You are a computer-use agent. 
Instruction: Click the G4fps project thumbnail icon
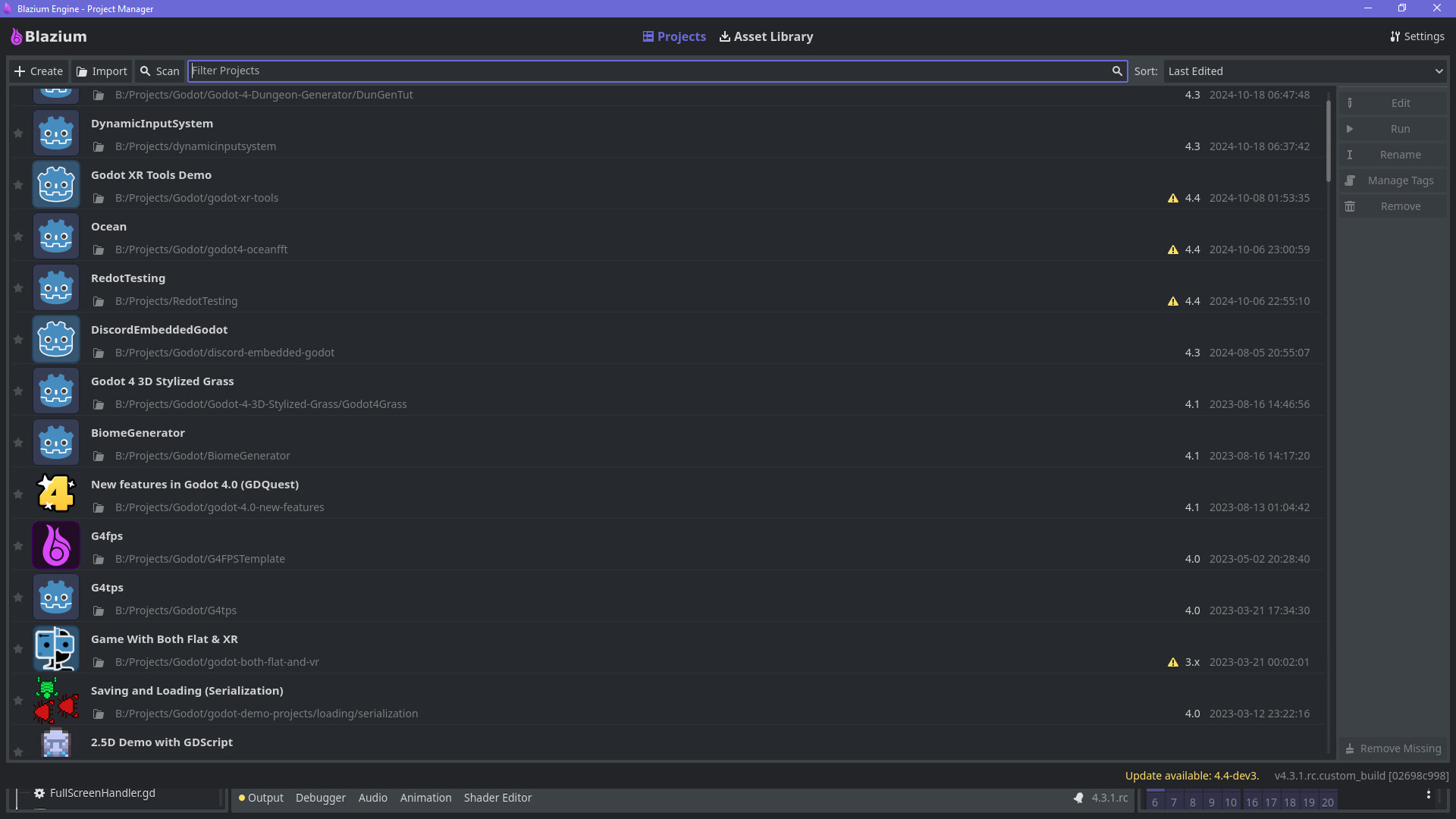pos(55,544)
